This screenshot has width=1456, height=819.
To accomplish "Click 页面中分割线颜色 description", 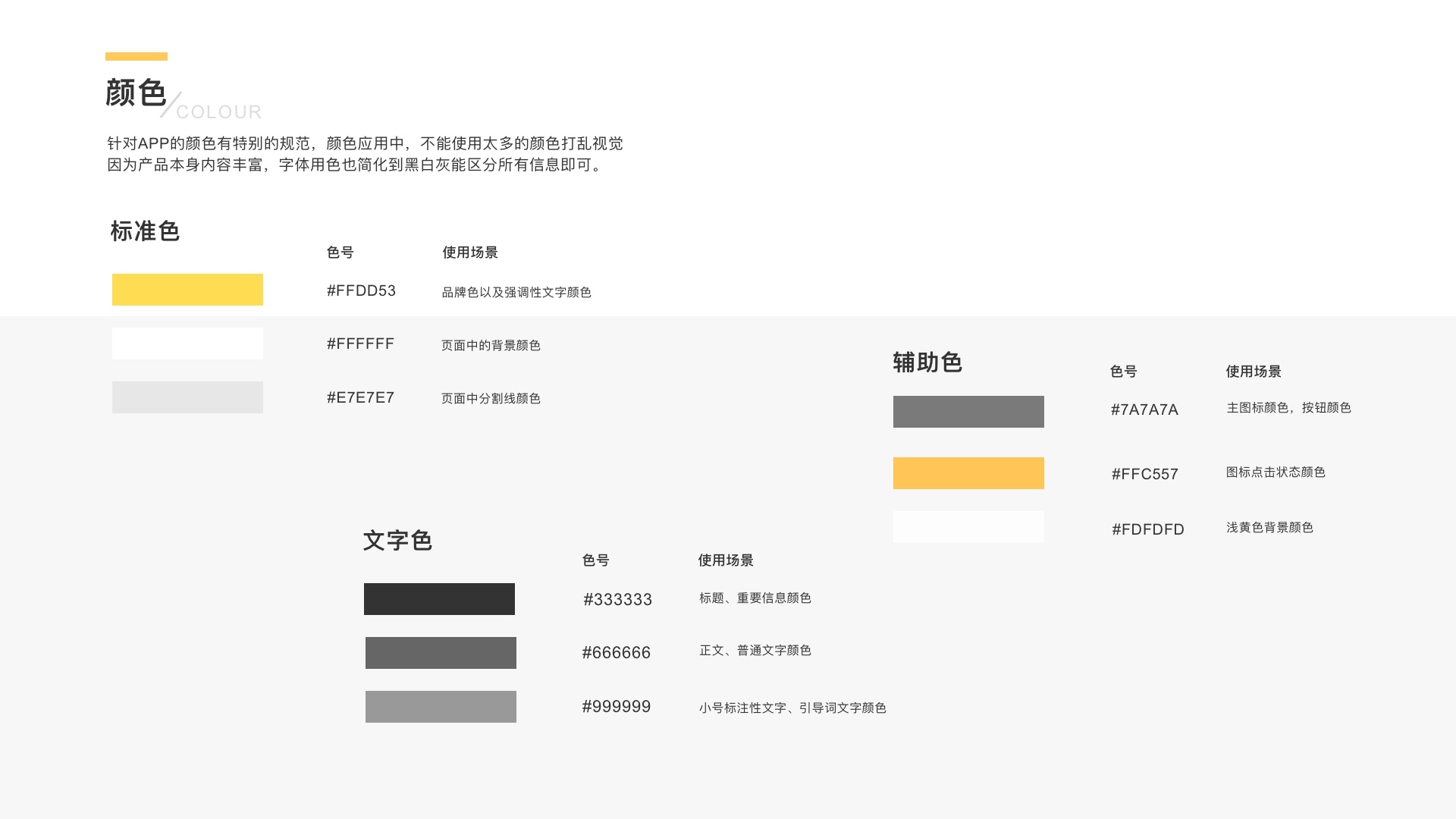I will (x=491, y=399).
